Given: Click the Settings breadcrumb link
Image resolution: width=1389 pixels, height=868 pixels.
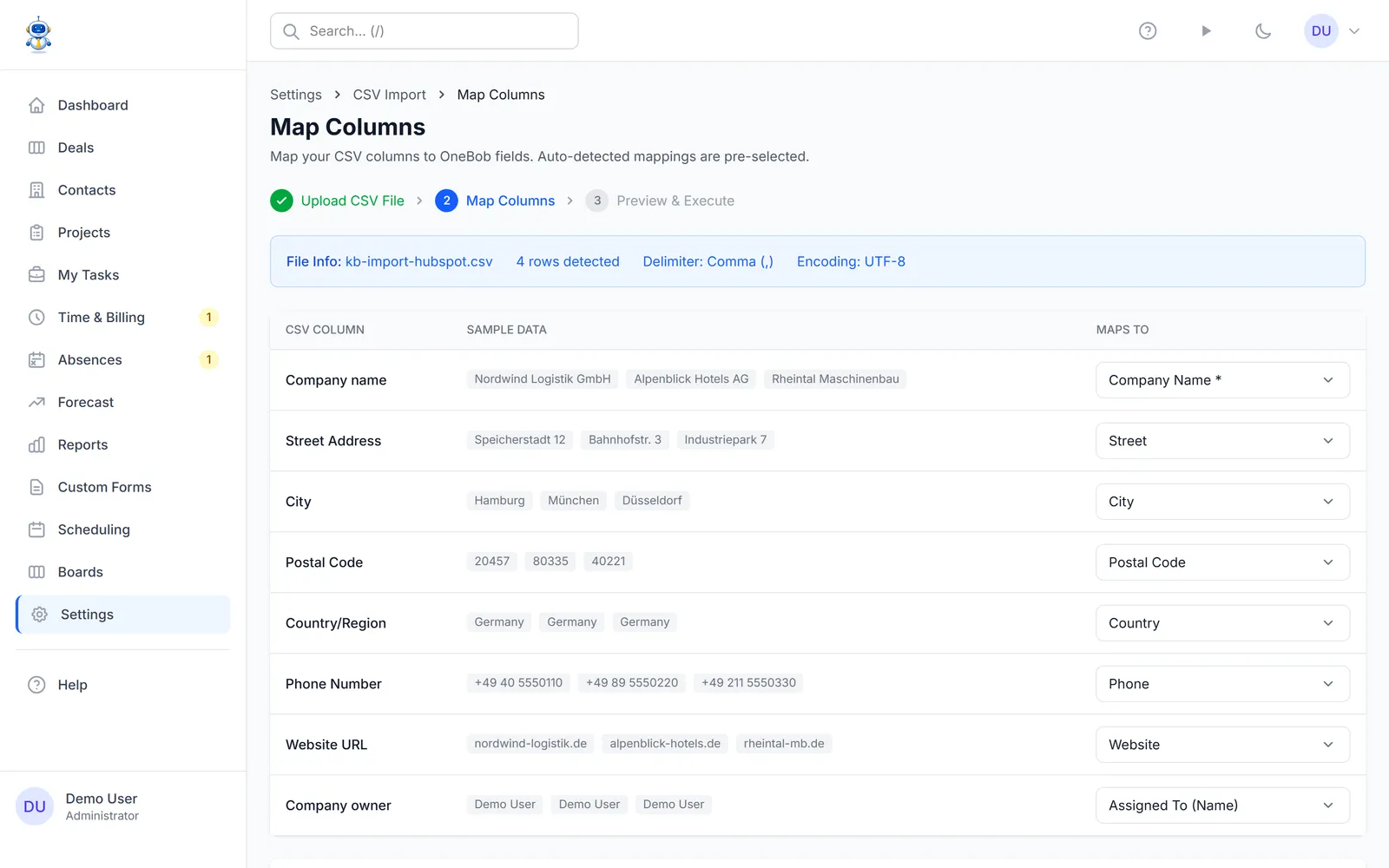Looking at the screenshot, I should coord(296,95).
